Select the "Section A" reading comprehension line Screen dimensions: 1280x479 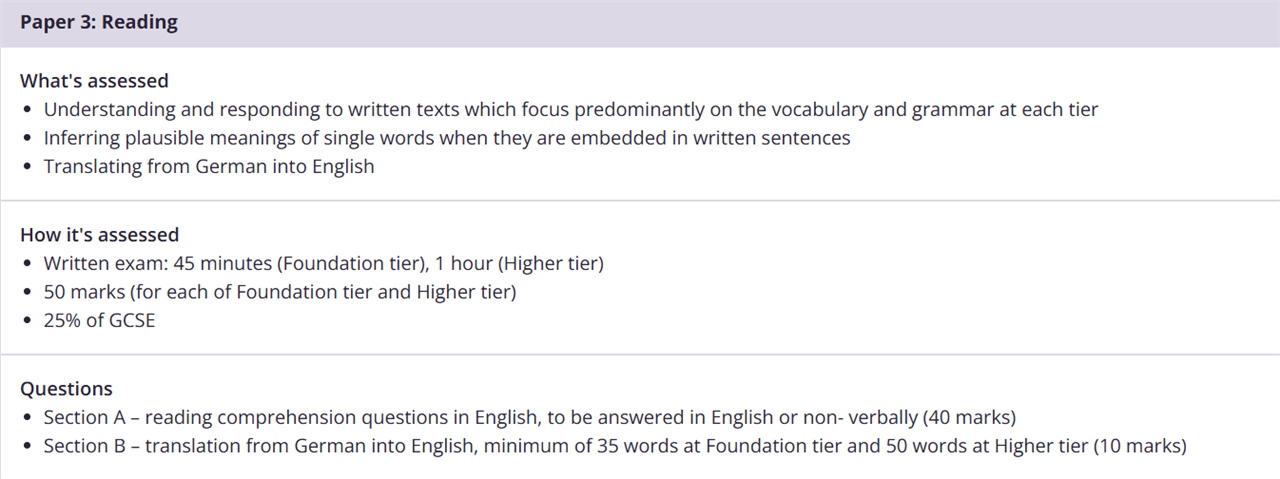530,417
